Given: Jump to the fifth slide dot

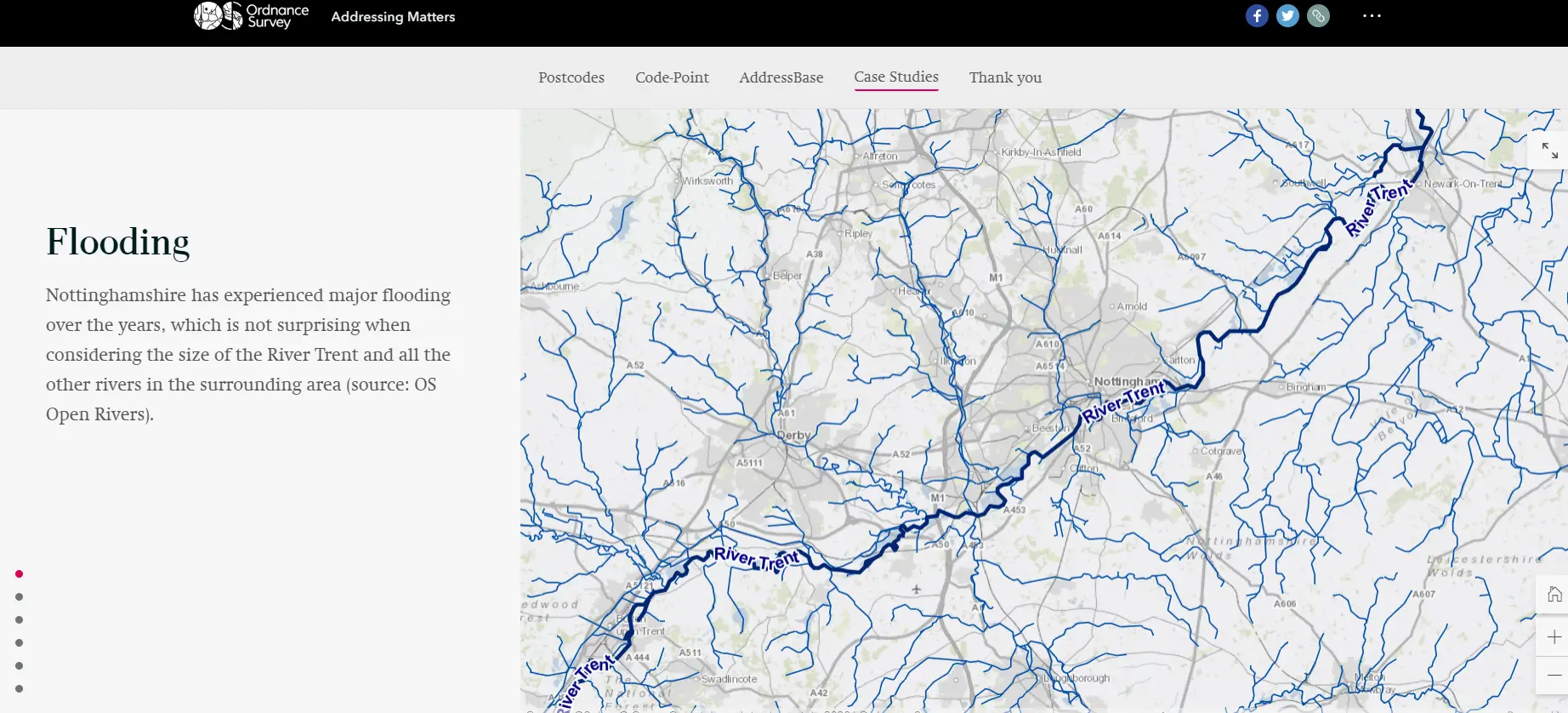Looking at the screenshot, I should click(x=19, y=666).
